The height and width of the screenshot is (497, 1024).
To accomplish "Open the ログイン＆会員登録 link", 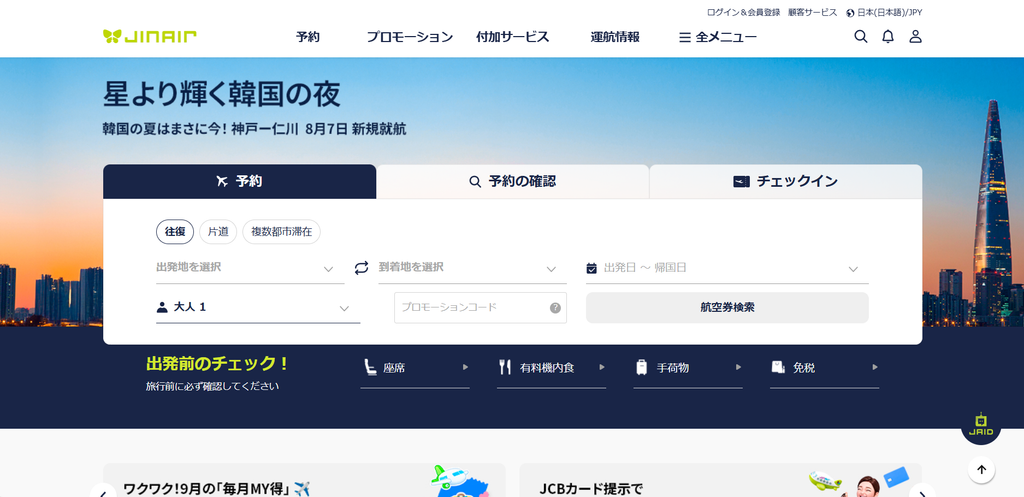I will pyautogui.click(x=743, y=12).
